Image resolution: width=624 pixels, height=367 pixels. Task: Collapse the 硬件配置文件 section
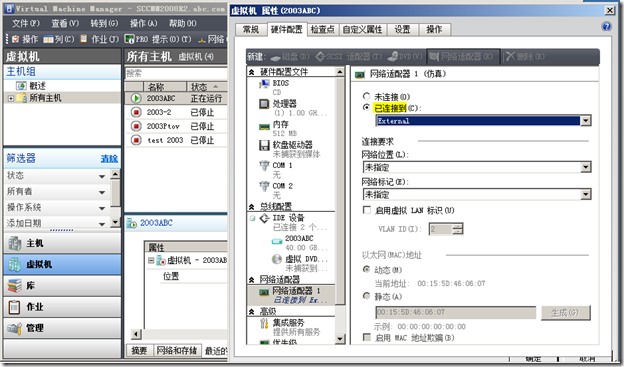pos(252,72)
